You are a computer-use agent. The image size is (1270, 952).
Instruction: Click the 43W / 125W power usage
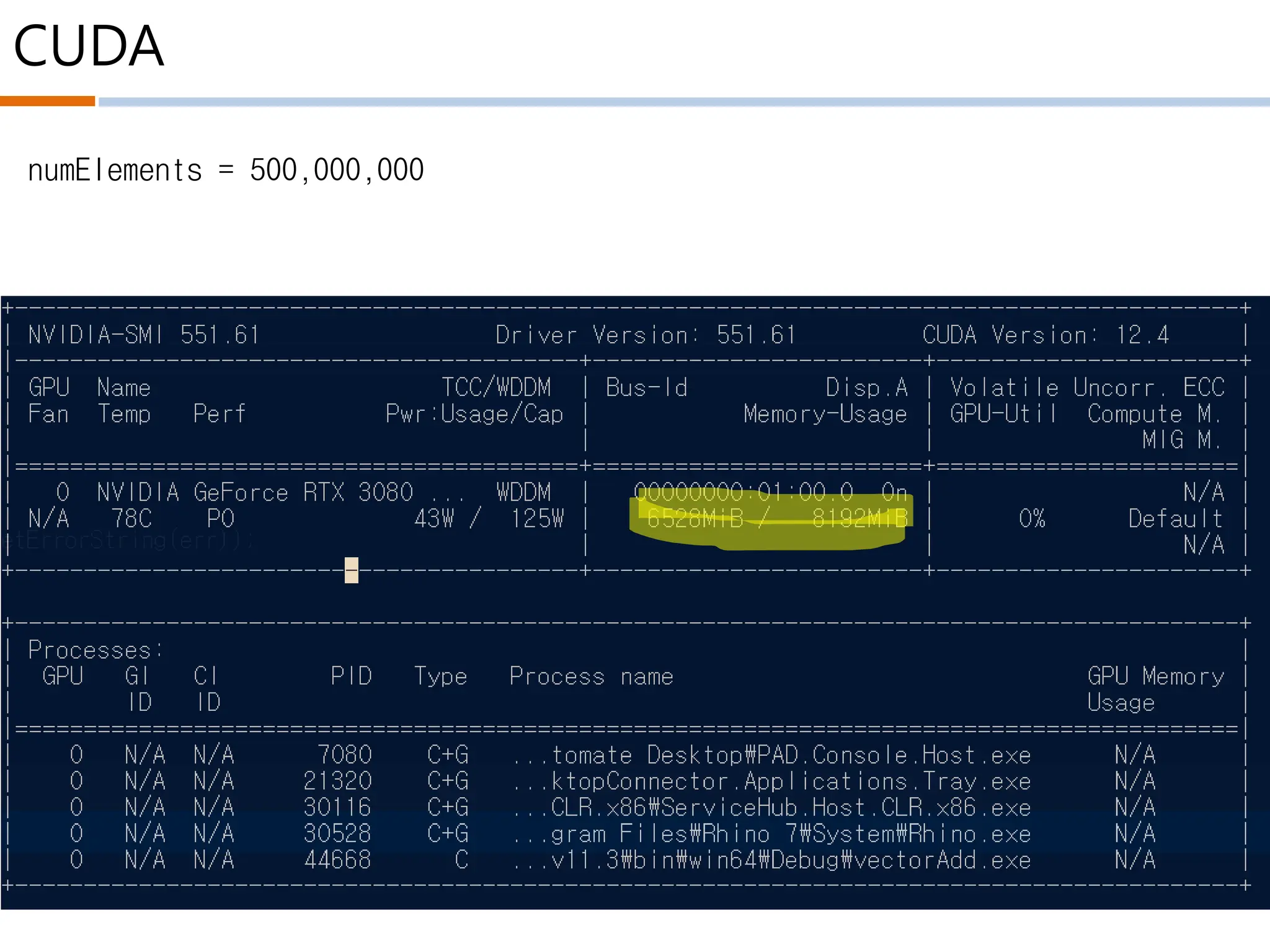coord(489,519)
